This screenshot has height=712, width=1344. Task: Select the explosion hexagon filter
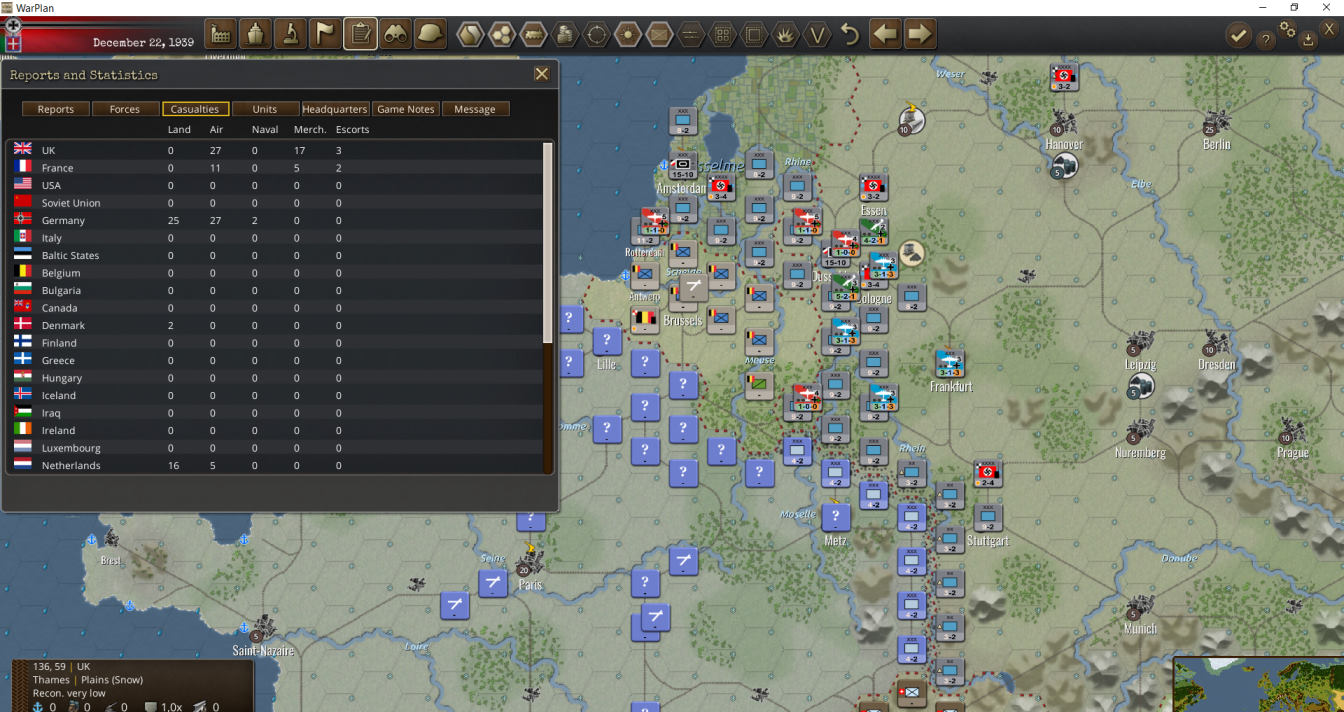pyautogui.click(x=785, y=35)
